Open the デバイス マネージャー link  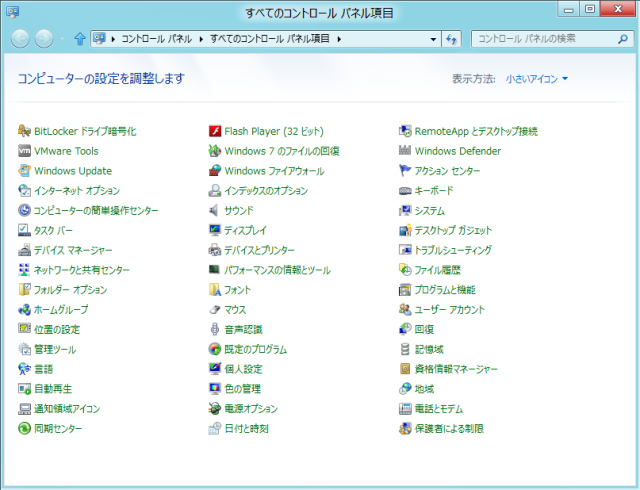pyautogui.click(x=73, y=250)
